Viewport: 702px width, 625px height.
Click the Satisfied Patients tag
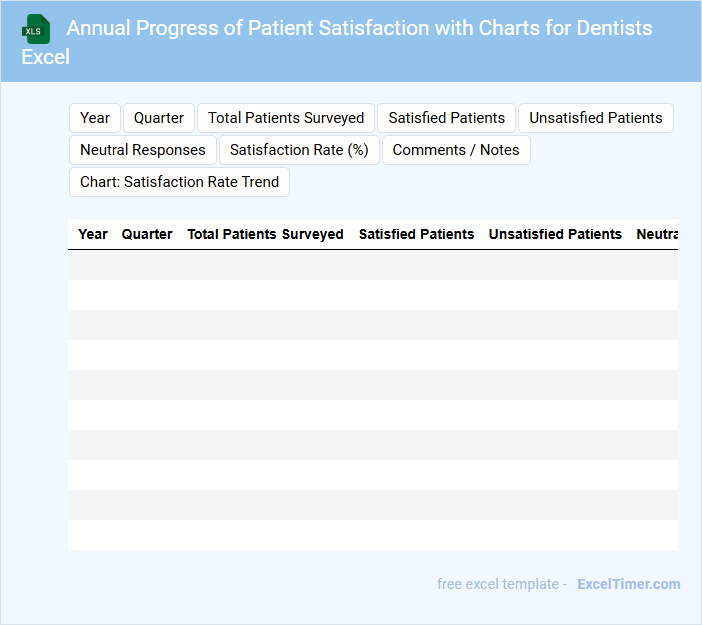[446, 118]
